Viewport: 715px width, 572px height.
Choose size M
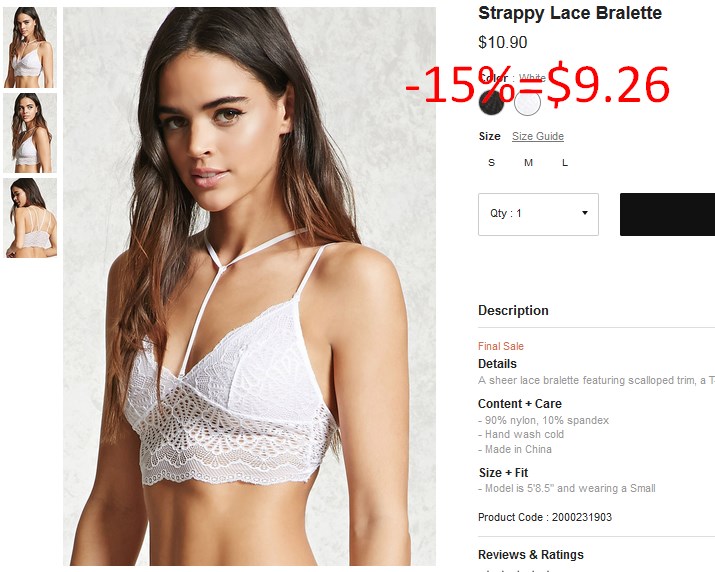coord(528,162)
